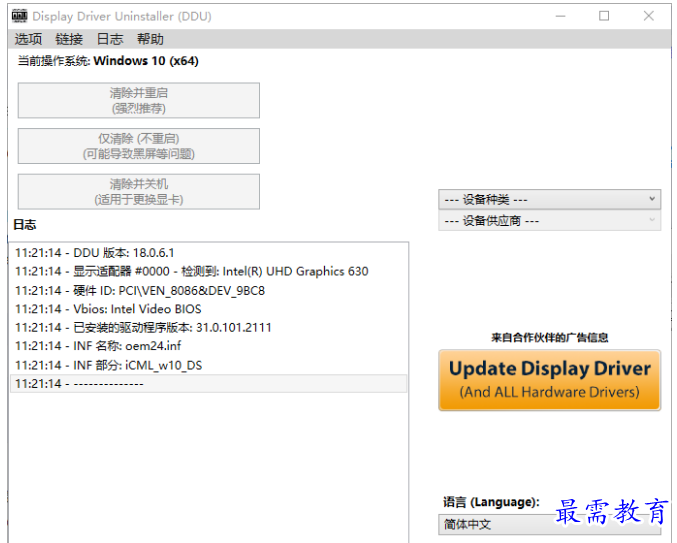Select the dashed separator log line
The height and width of the screenshot is (543, 677).
(x=209, y=384)
